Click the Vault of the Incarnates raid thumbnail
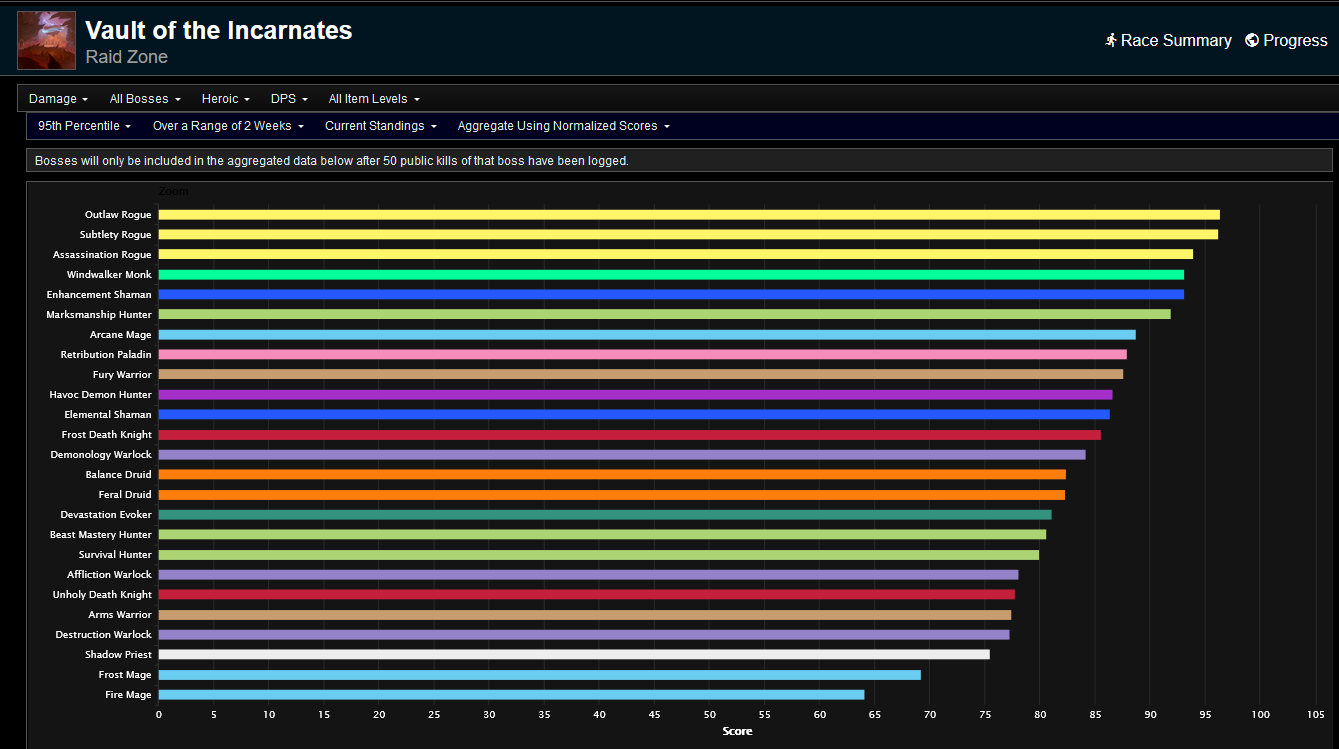Image resolution: width=1339 pixels, height=749 pixels. [46, 41]
